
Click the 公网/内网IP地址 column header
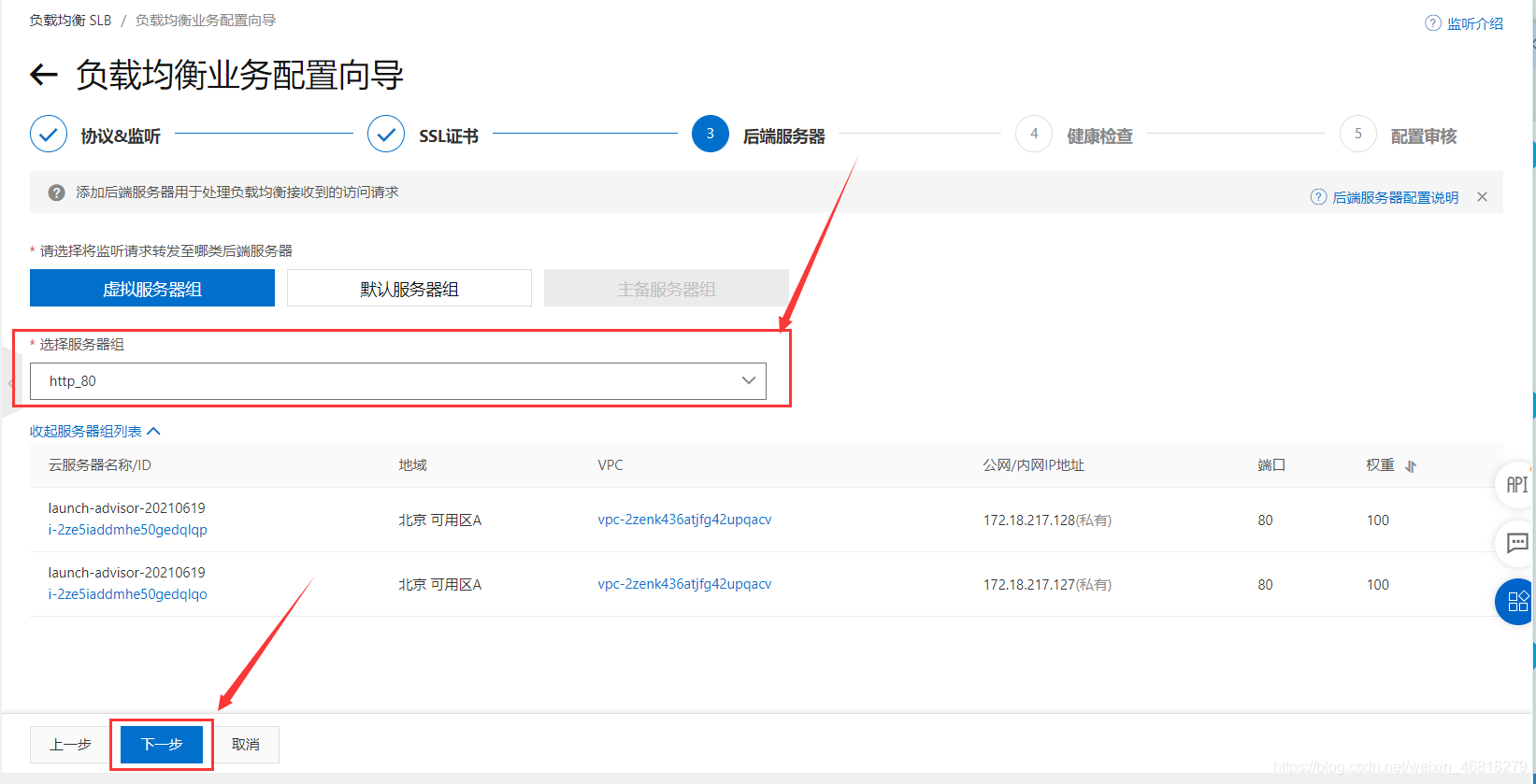(x=1033, y=465)
